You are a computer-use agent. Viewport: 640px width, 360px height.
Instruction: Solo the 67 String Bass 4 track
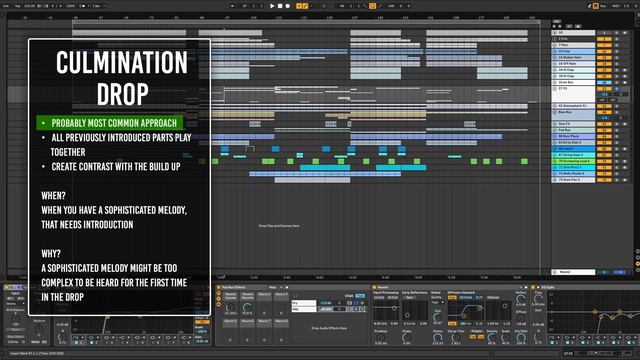pos(617,155)
